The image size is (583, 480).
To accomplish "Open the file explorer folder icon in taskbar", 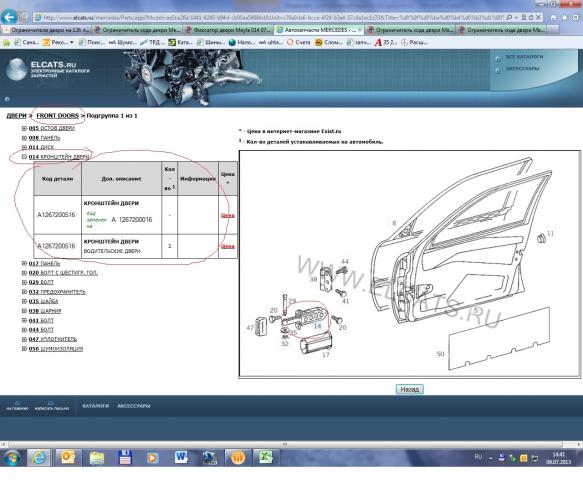I will [x=96, y=458].
